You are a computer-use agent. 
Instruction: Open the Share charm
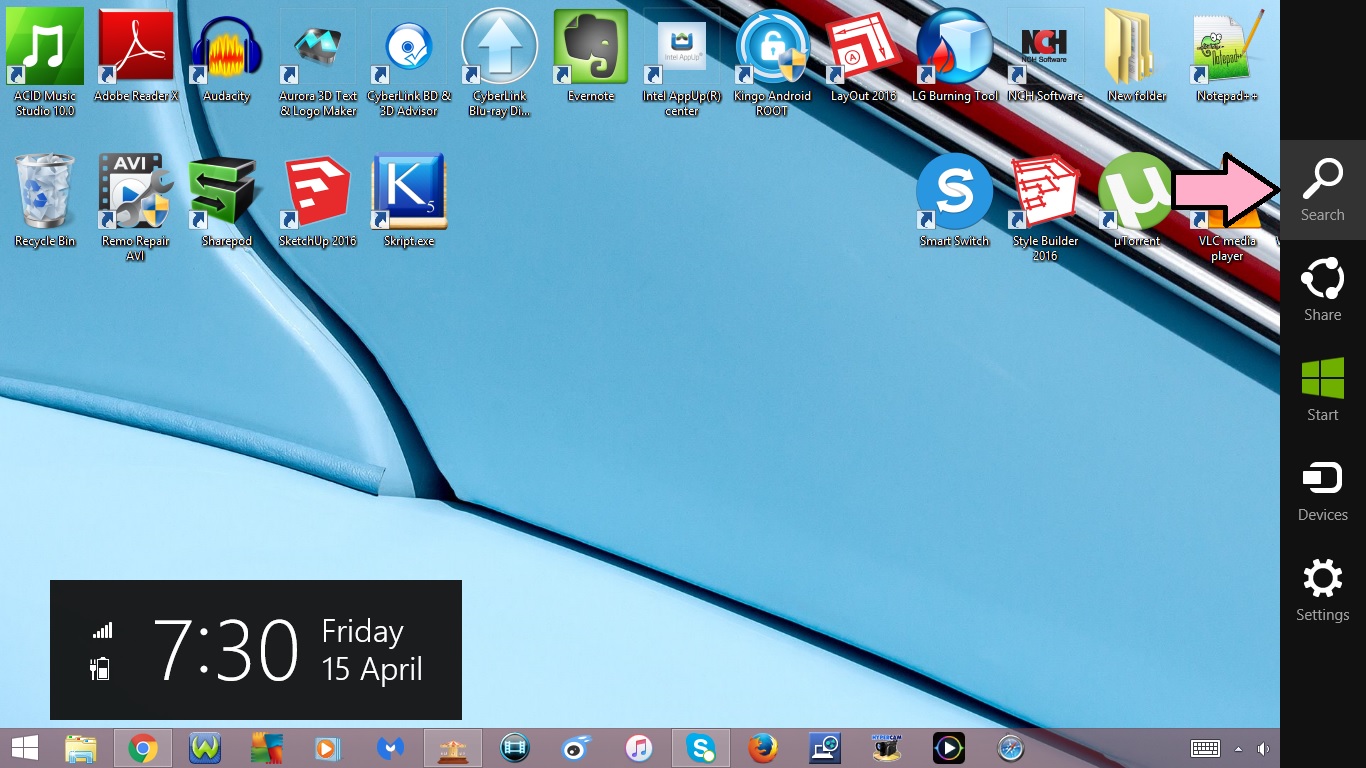(1322, 290)
